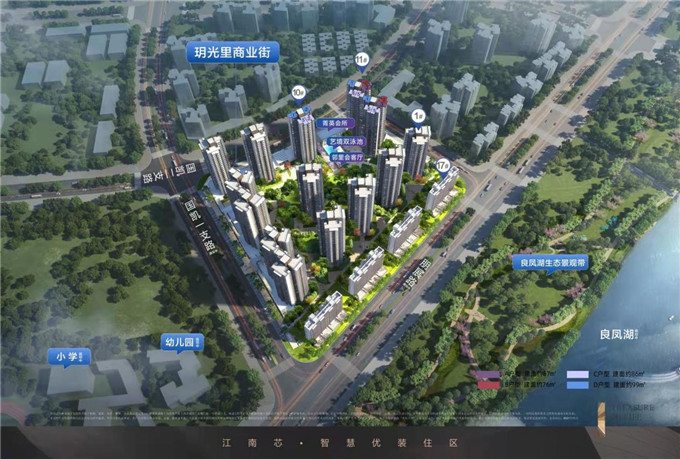Click the blue D户型 legend swatch

point(578,385)
